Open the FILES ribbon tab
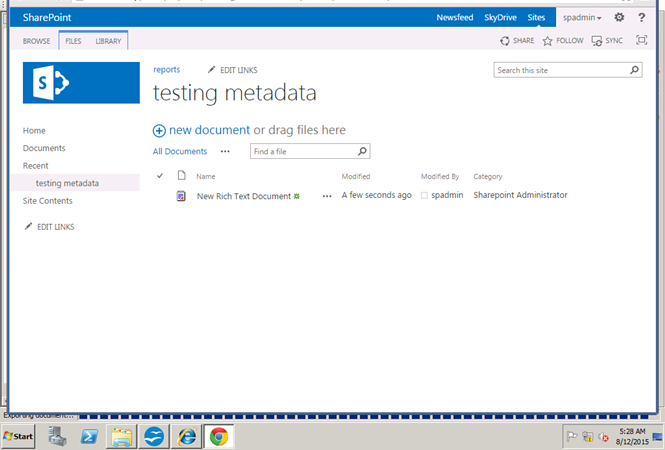This screenshot has height=450, width=665. point(73,41)
